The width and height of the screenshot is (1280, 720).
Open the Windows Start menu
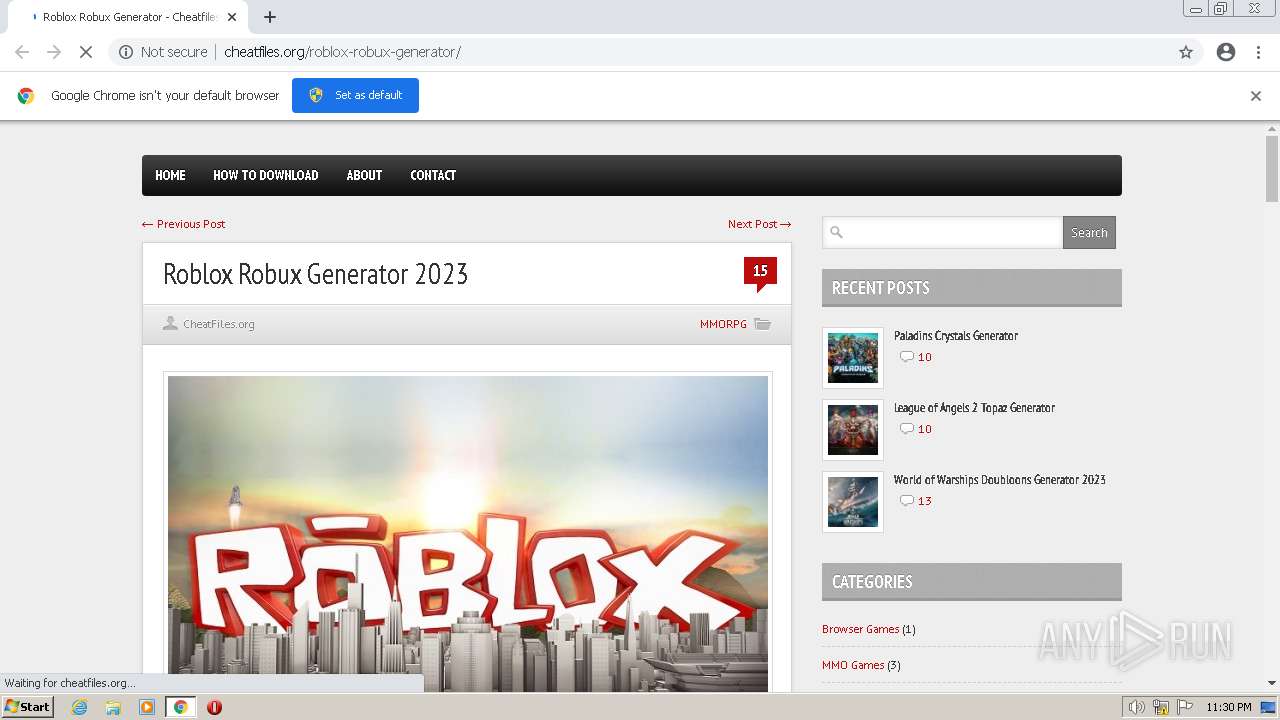pyautogui.click(x=27, y=707)
